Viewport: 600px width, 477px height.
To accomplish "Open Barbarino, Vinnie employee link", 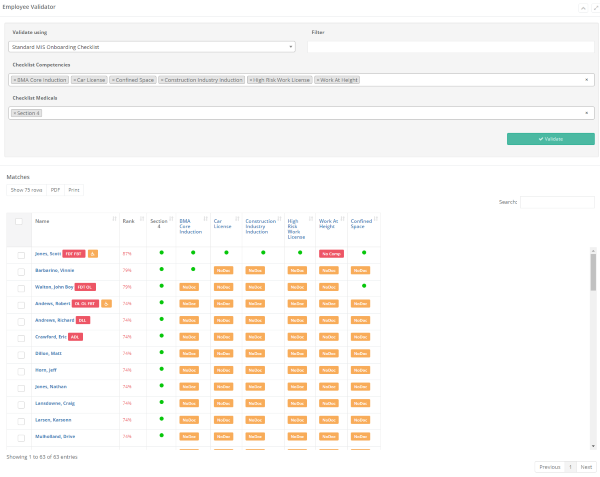I will pos(55,270).
